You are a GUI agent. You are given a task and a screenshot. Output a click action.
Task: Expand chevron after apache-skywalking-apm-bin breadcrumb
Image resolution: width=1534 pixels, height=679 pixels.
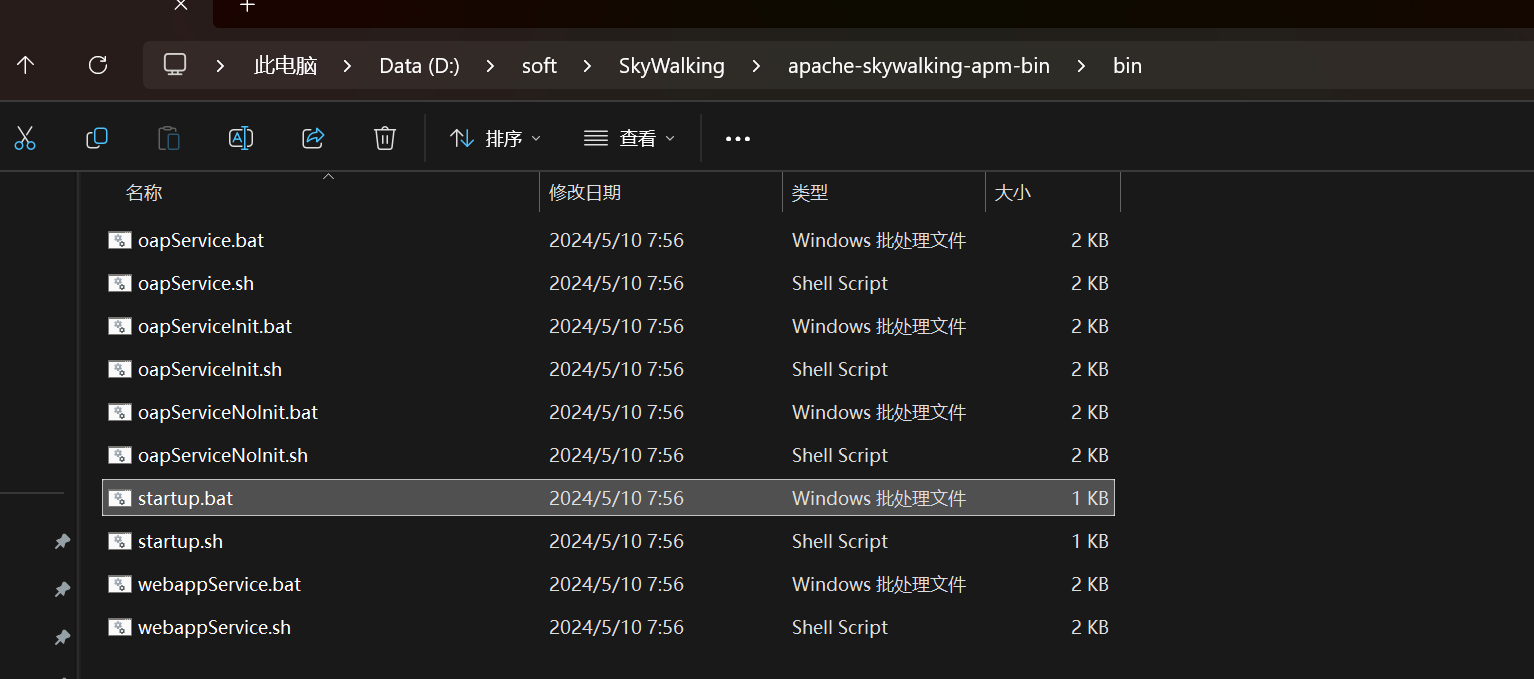click(1081, 66)
